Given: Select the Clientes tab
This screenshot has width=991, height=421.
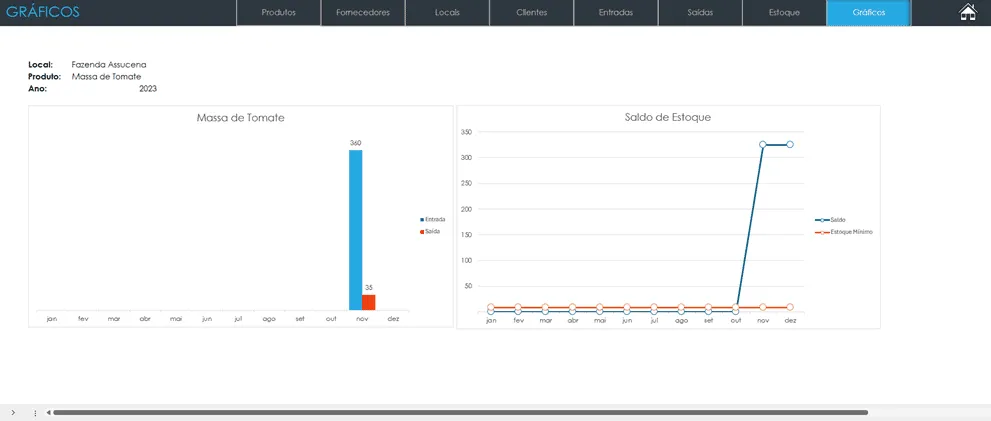Looking at the screenshot, I should click(532, 13).
